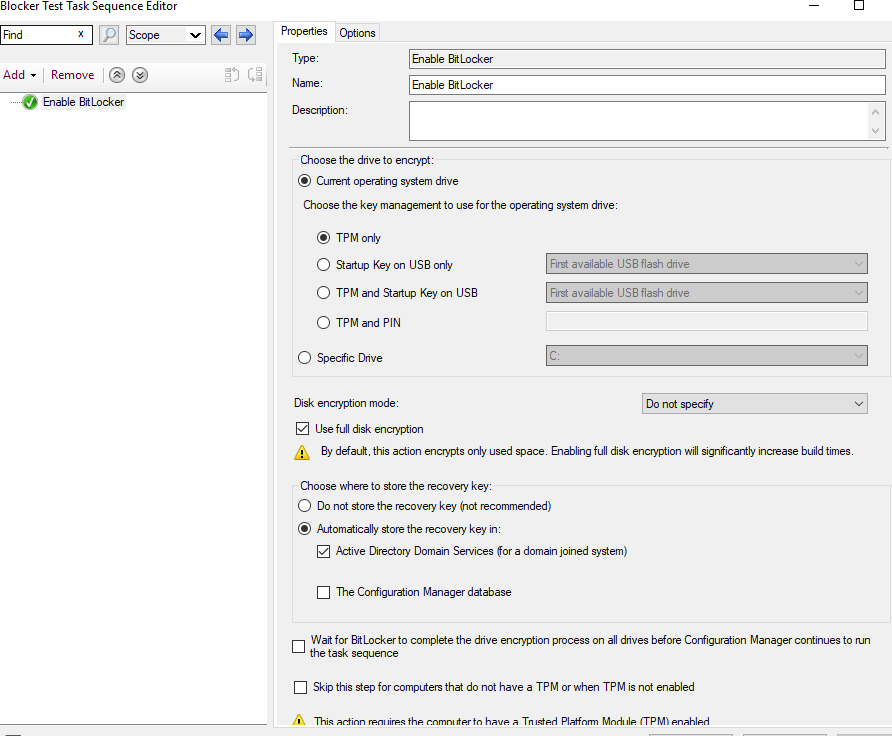Click full disk encryption warning triangle icon

click(x=302, y=452)
